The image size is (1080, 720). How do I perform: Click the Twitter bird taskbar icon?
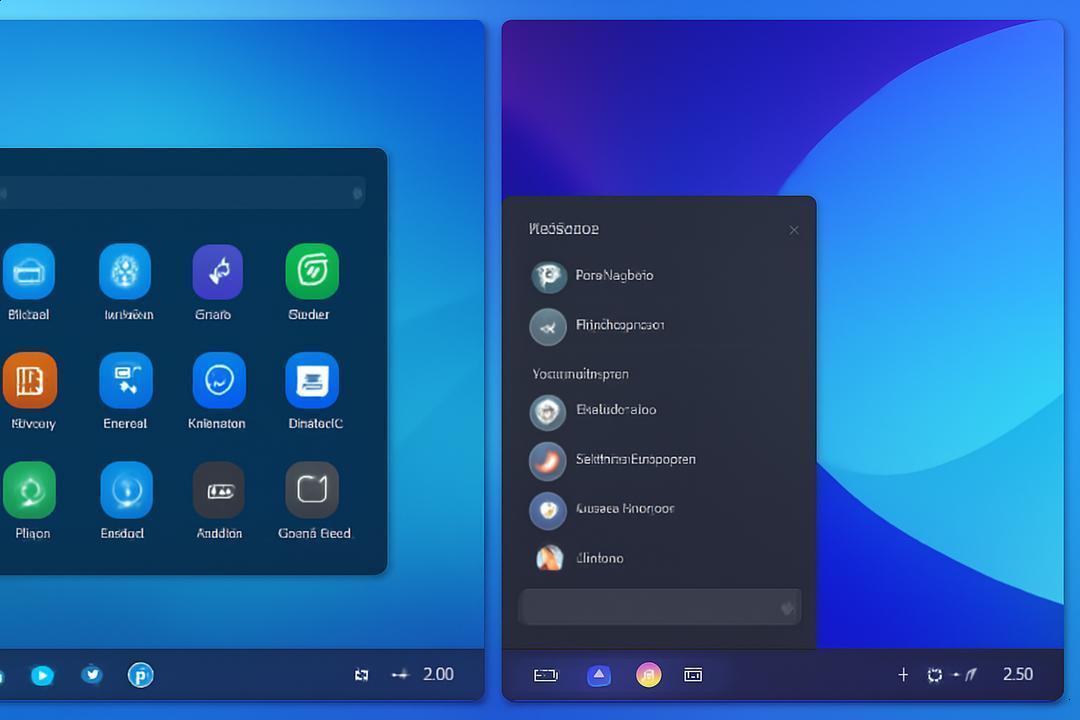click(92, 675)
